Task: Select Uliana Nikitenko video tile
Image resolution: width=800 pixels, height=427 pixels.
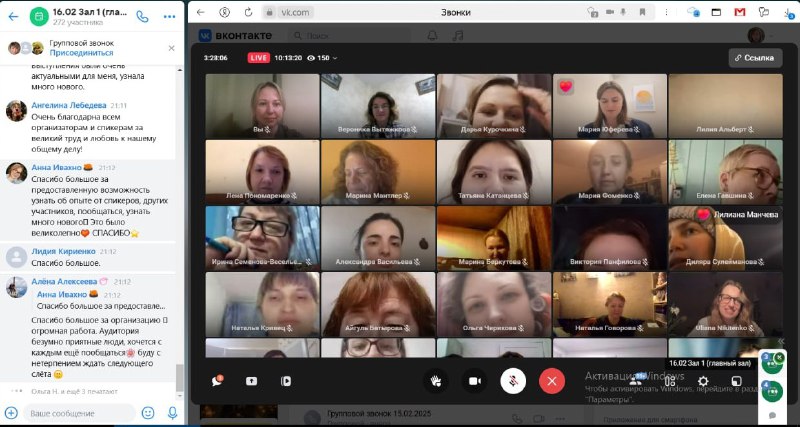Action: (x=726, y=305)
